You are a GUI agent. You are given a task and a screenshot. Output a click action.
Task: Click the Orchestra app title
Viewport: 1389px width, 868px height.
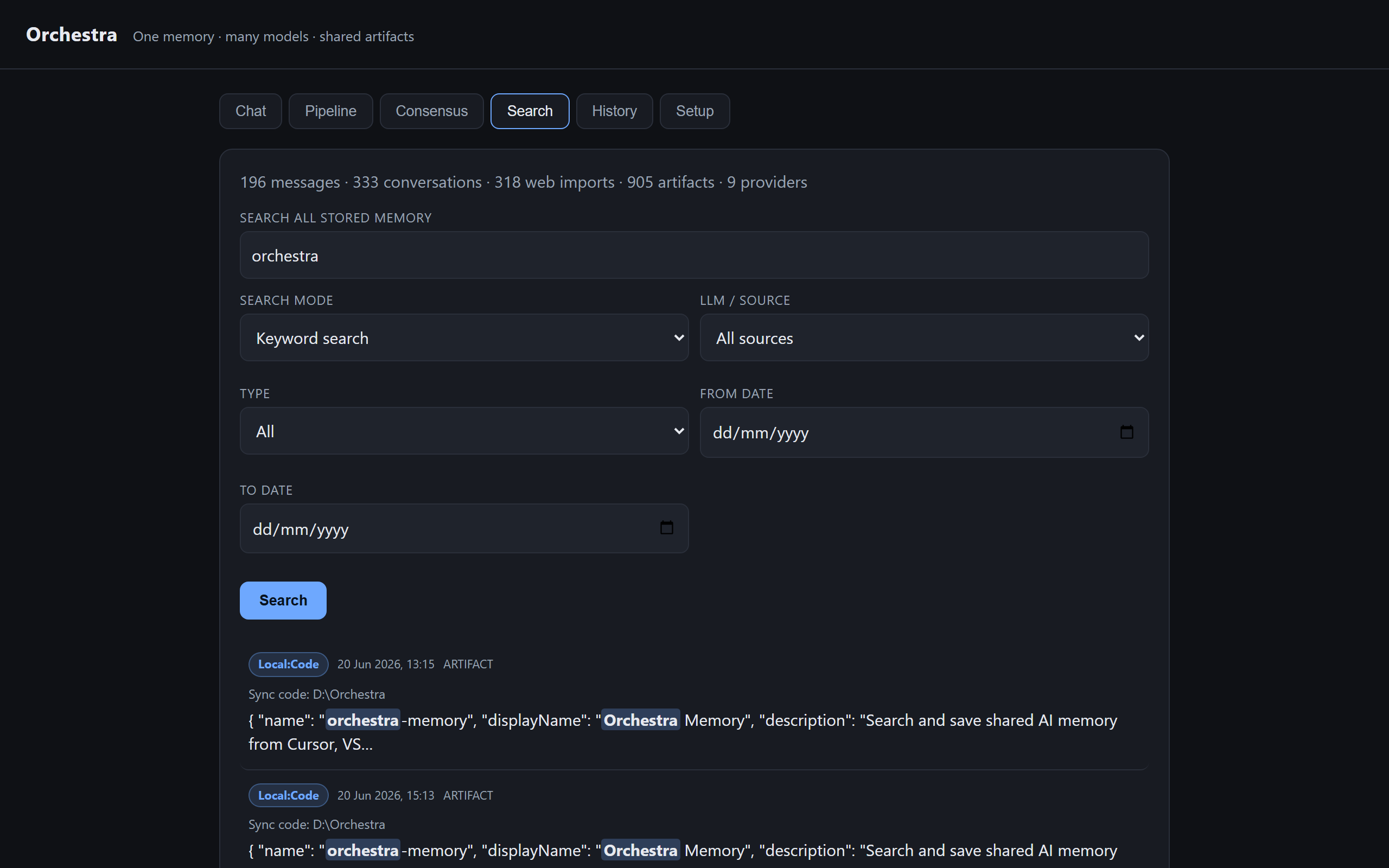[x=72, y=34]
